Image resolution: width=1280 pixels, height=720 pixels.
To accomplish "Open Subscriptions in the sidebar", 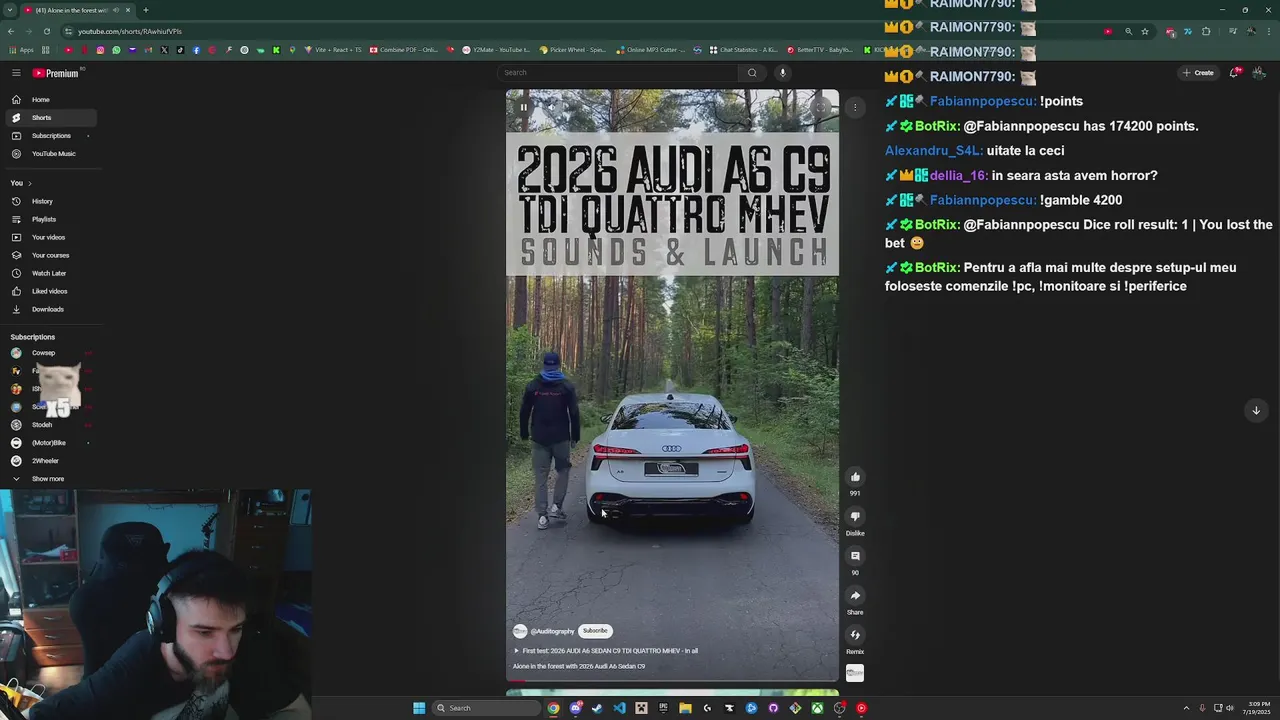I will coord(51,136).
